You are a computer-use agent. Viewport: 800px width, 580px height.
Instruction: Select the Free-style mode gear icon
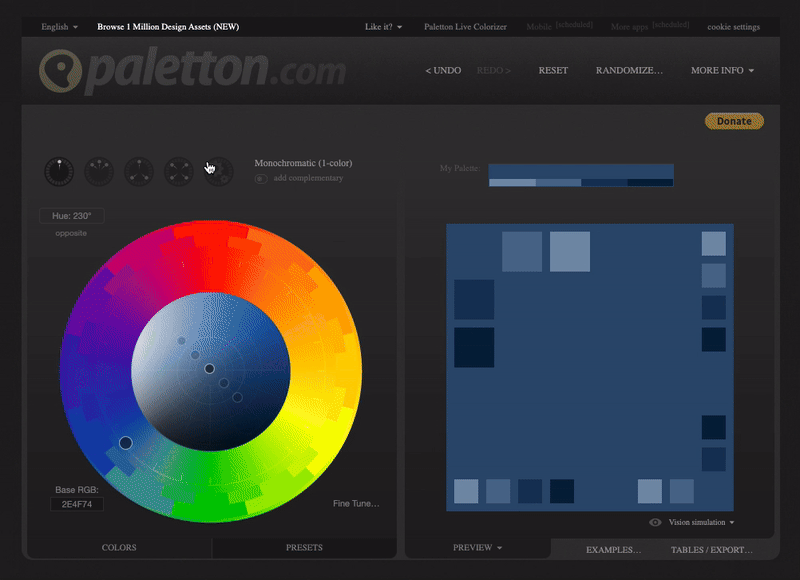[x=218, y=171]
